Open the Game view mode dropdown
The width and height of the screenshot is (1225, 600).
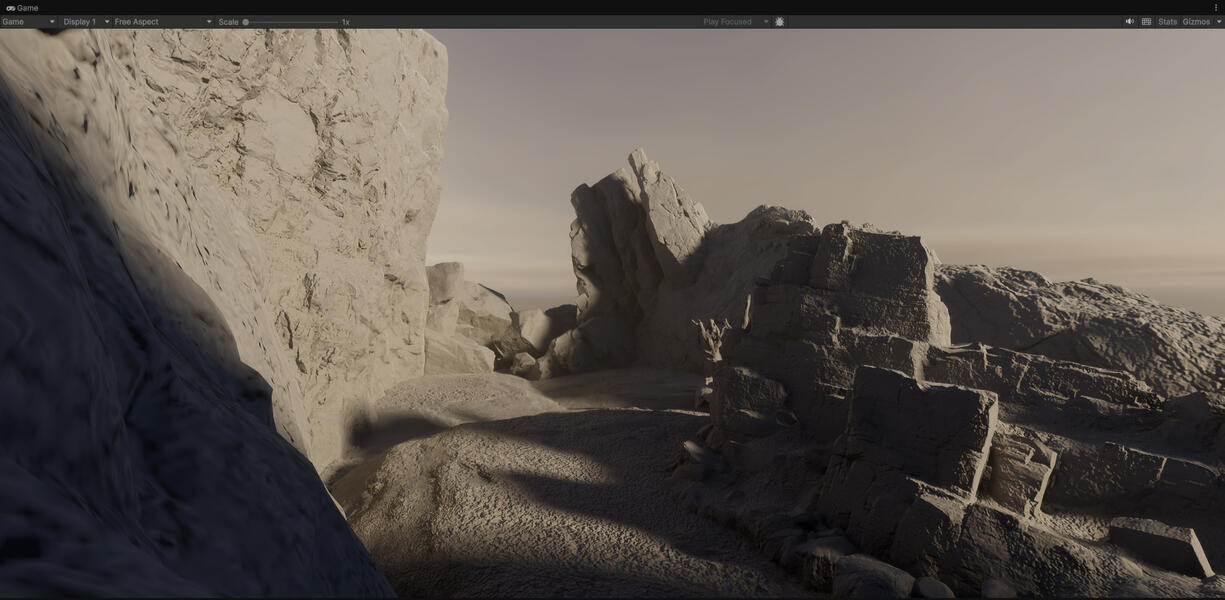coord(28,22)
